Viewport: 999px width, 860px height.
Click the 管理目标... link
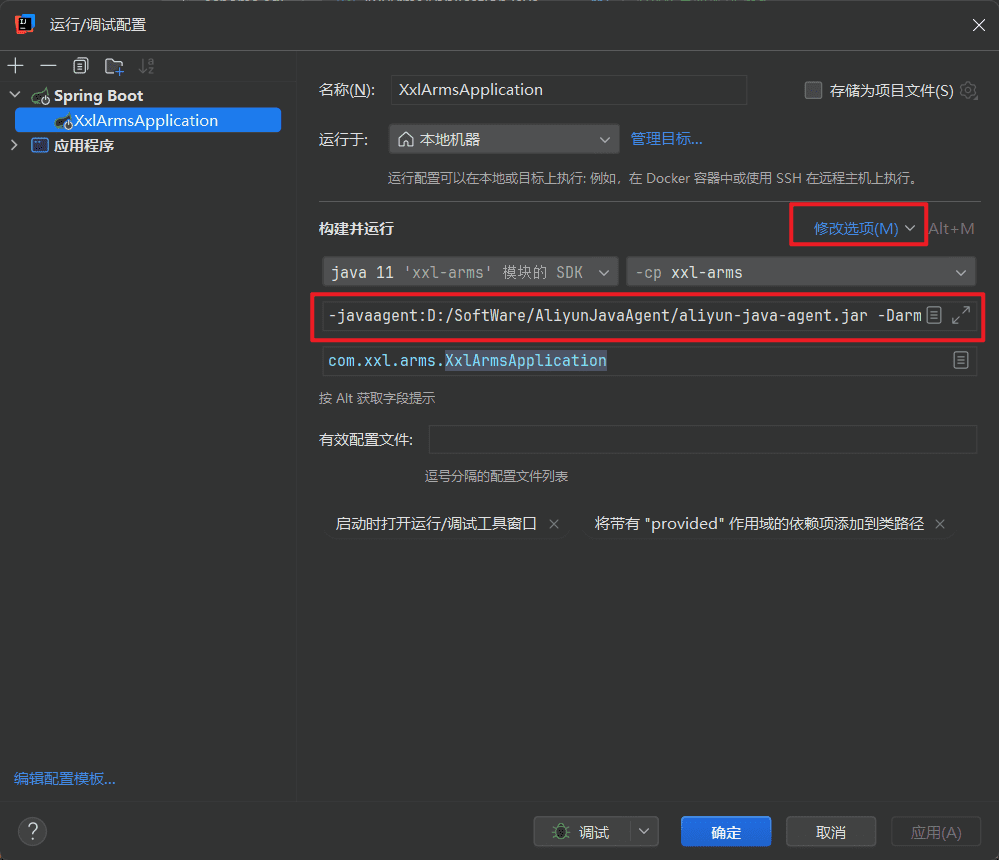point(666,139)
